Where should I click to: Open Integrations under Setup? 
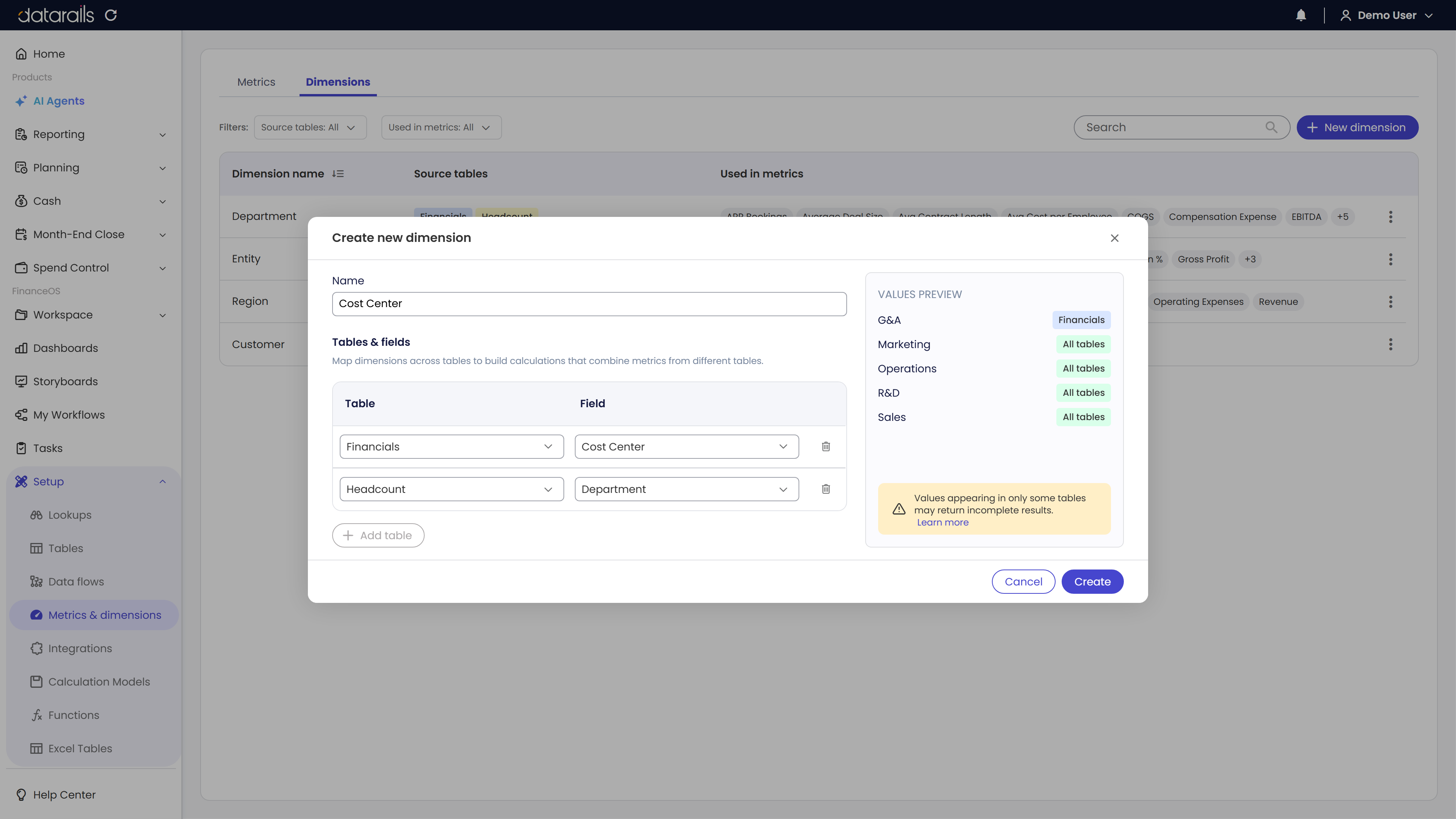point(80,648)
